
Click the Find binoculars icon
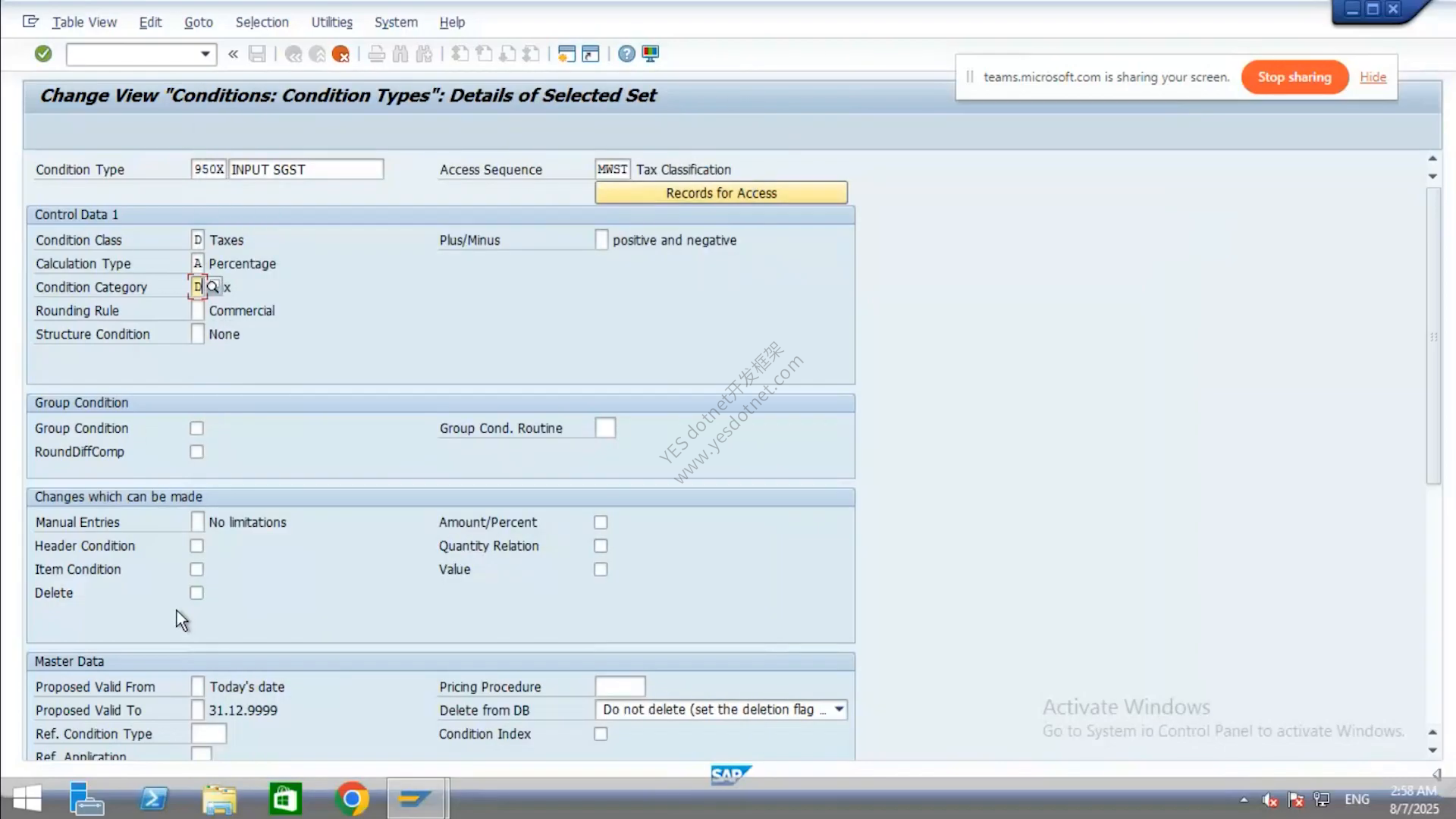[400, 54]
